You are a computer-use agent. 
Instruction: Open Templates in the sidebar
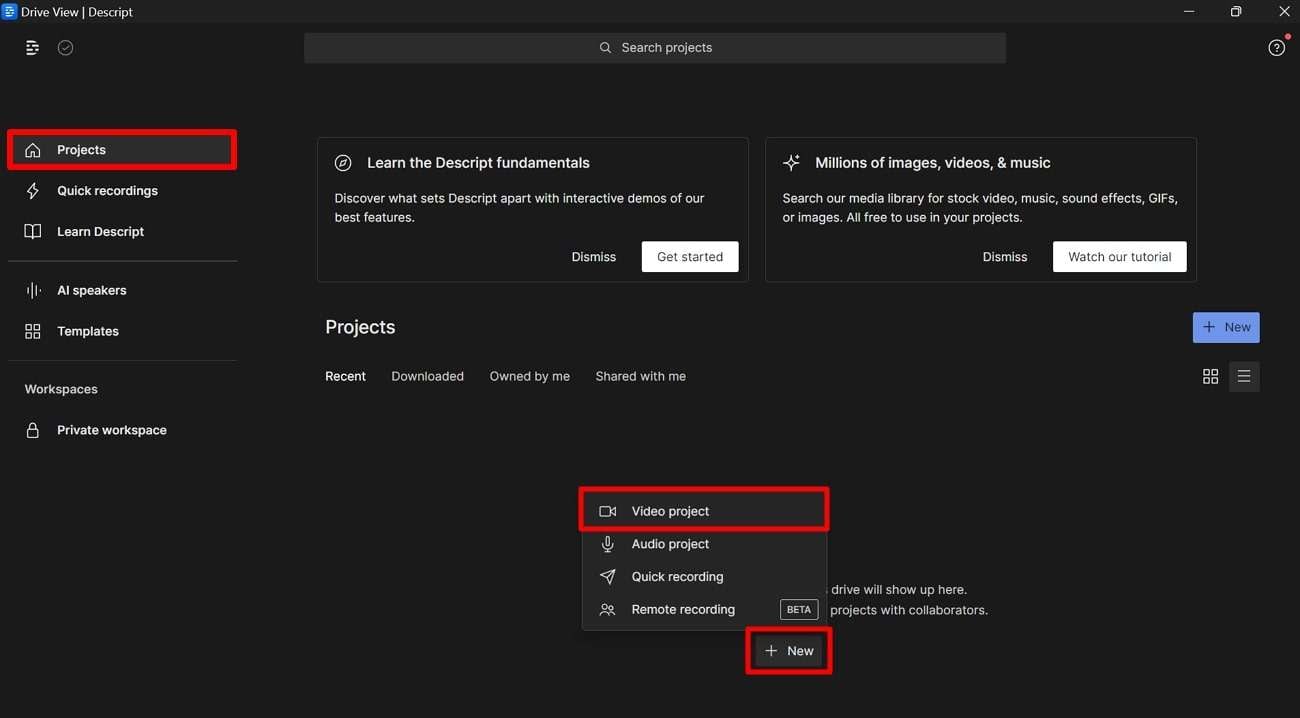(122, 331)
